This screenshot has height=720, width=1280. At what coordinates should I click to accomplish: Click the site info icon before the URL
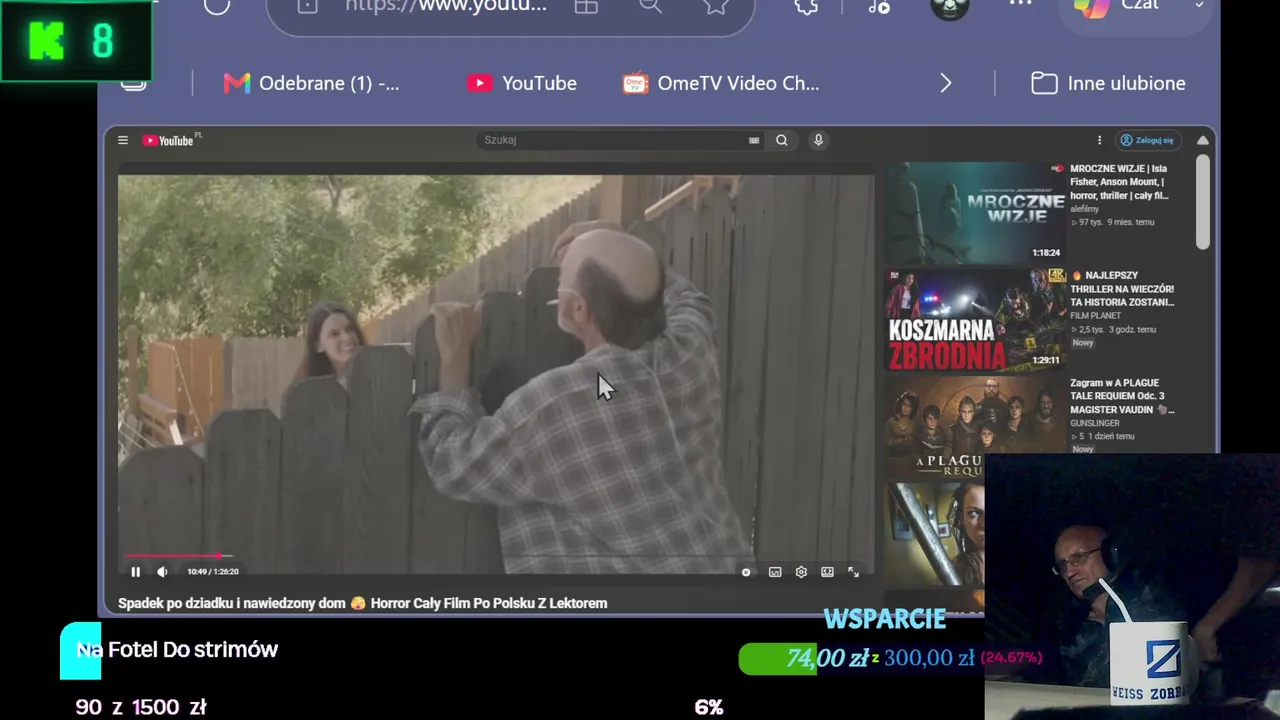[x=307, y=6]
